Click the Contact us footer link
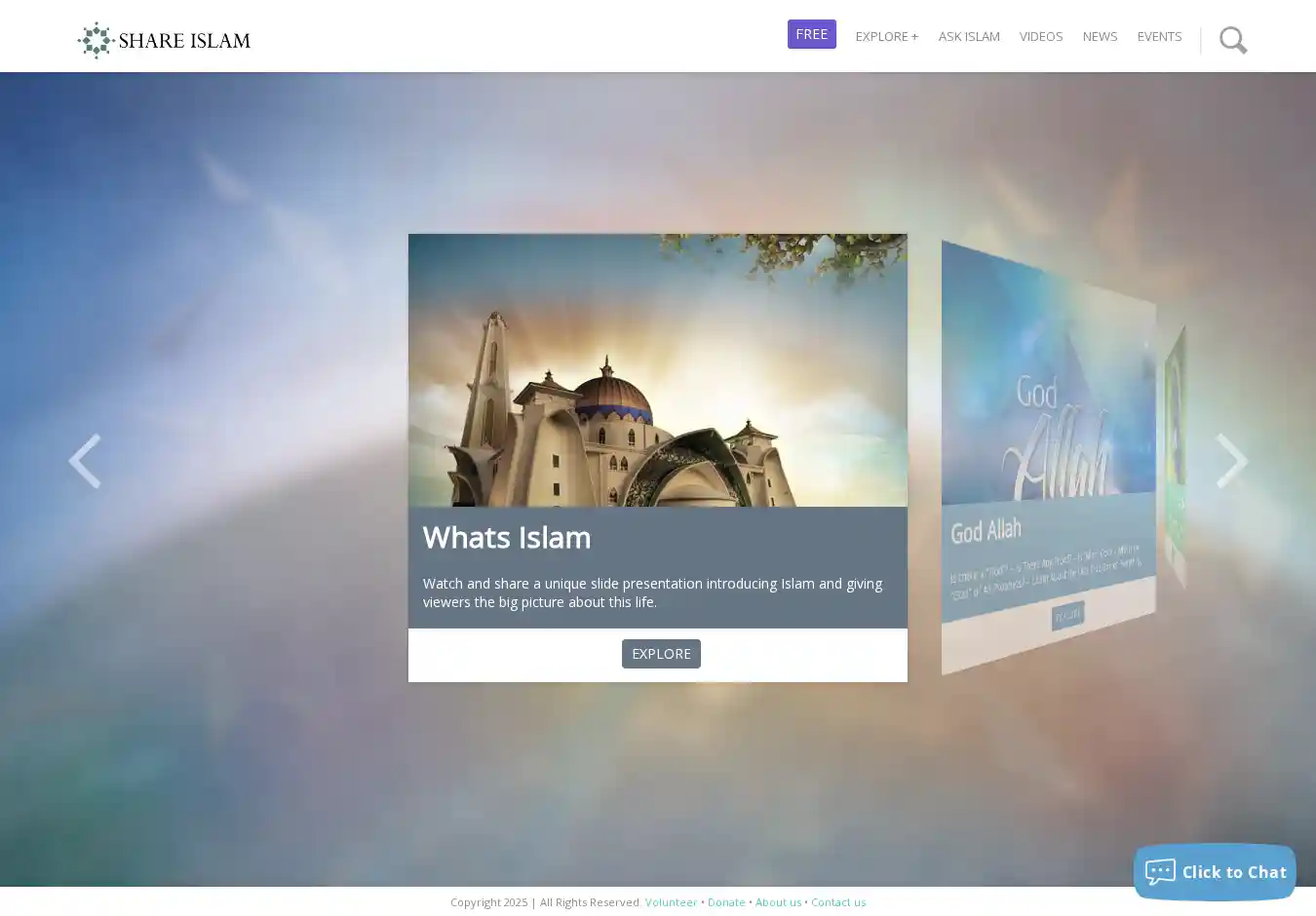 (x=838, y=902)
